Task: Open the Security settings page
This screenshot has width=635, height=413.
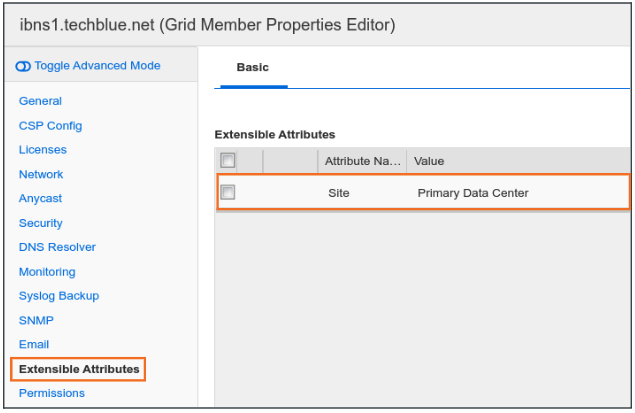Action: click(x=41, y=223)
